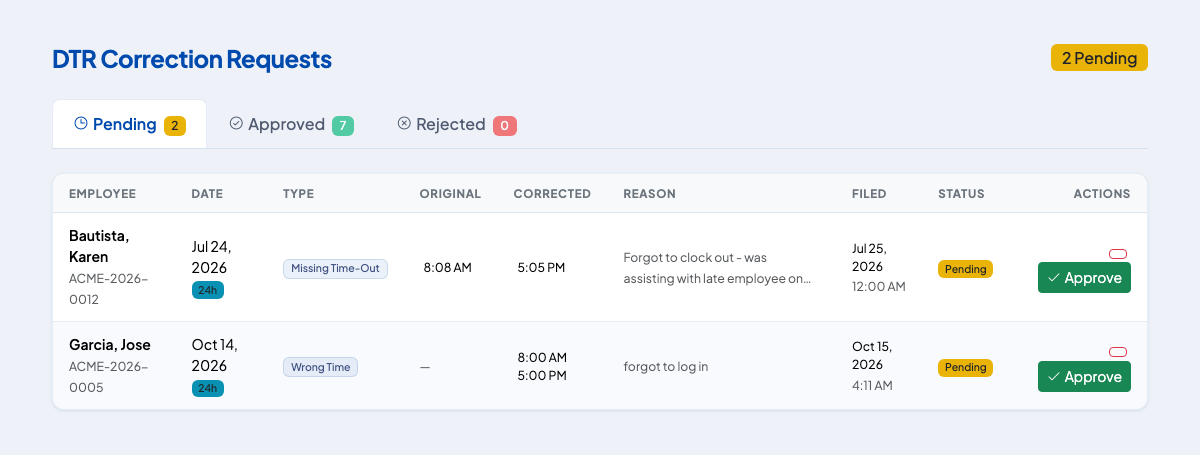
Task: Approve Karen Bautista's correction request
Action: [x=1084, y=278]
